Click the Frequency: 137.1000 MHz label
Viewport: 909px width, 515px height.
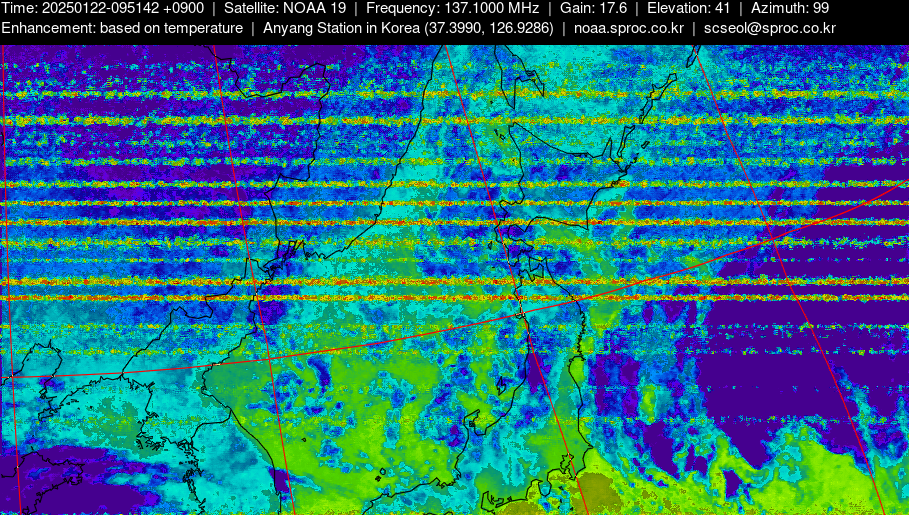[452, 8]
